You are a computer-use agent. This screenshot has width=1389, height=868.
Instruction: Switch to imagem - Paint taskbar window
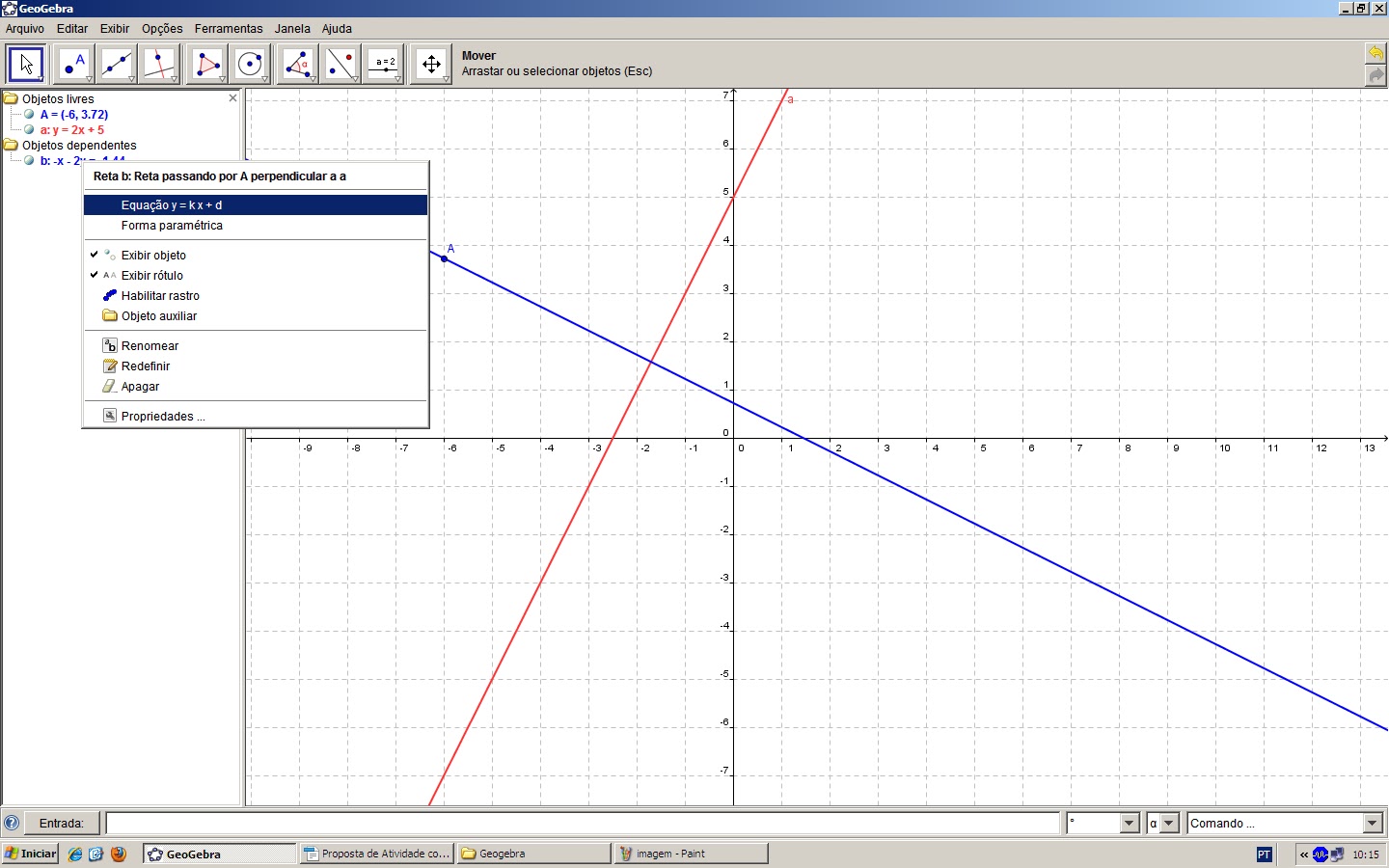pyautogui.click(x=692, y=854)
